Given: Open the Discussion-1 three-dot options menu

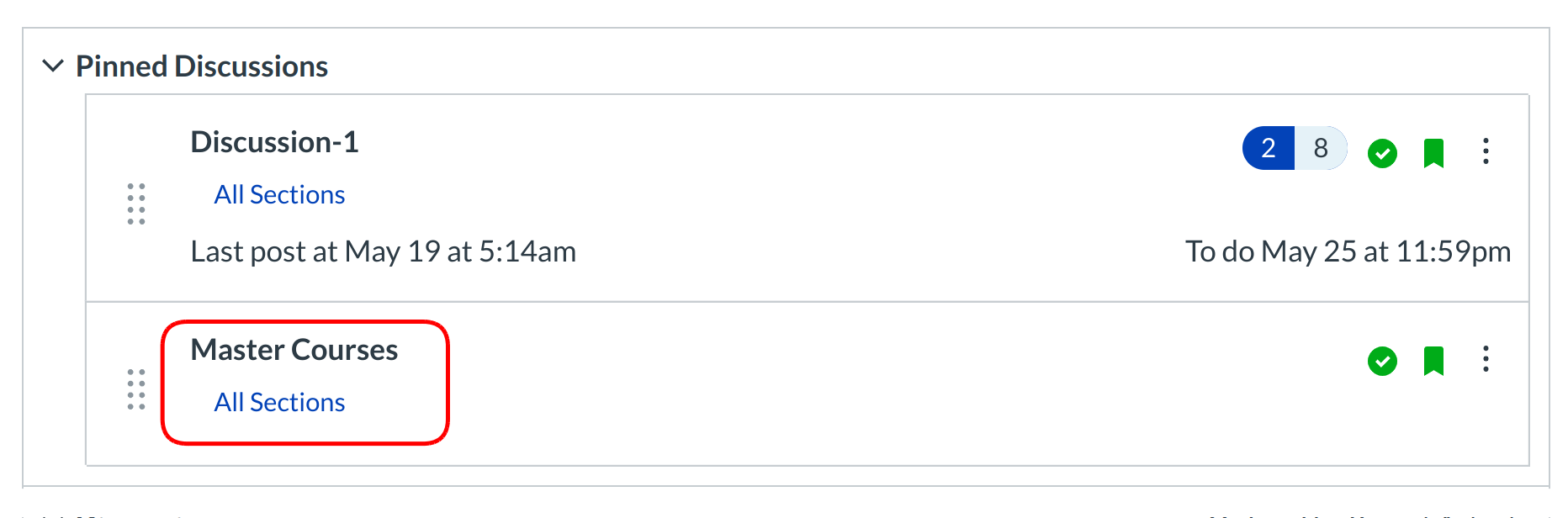Looking at the screenshot, I should pyautogui.click(x=1486, y=151).
